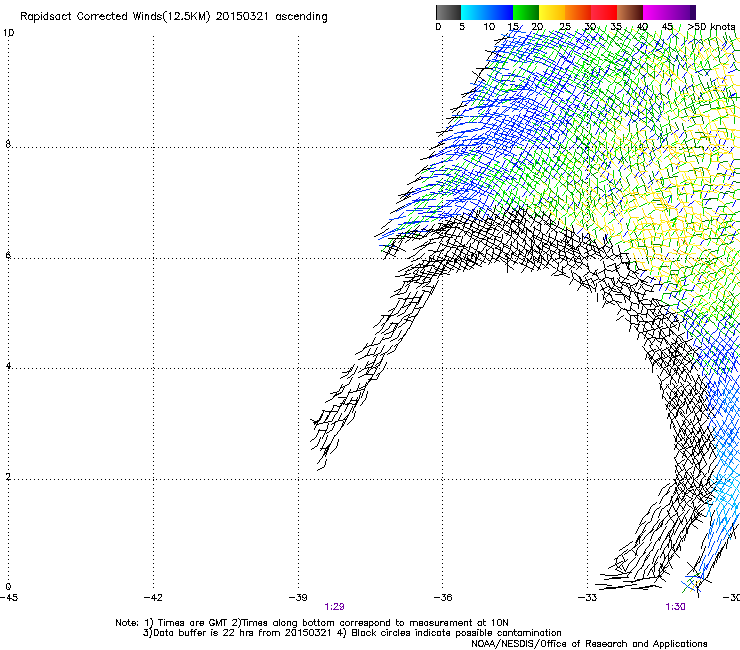Click the longitude label '-39'
Image resolution: width=740 pixels, height=650 pixels.
click(x=298, y=598)
